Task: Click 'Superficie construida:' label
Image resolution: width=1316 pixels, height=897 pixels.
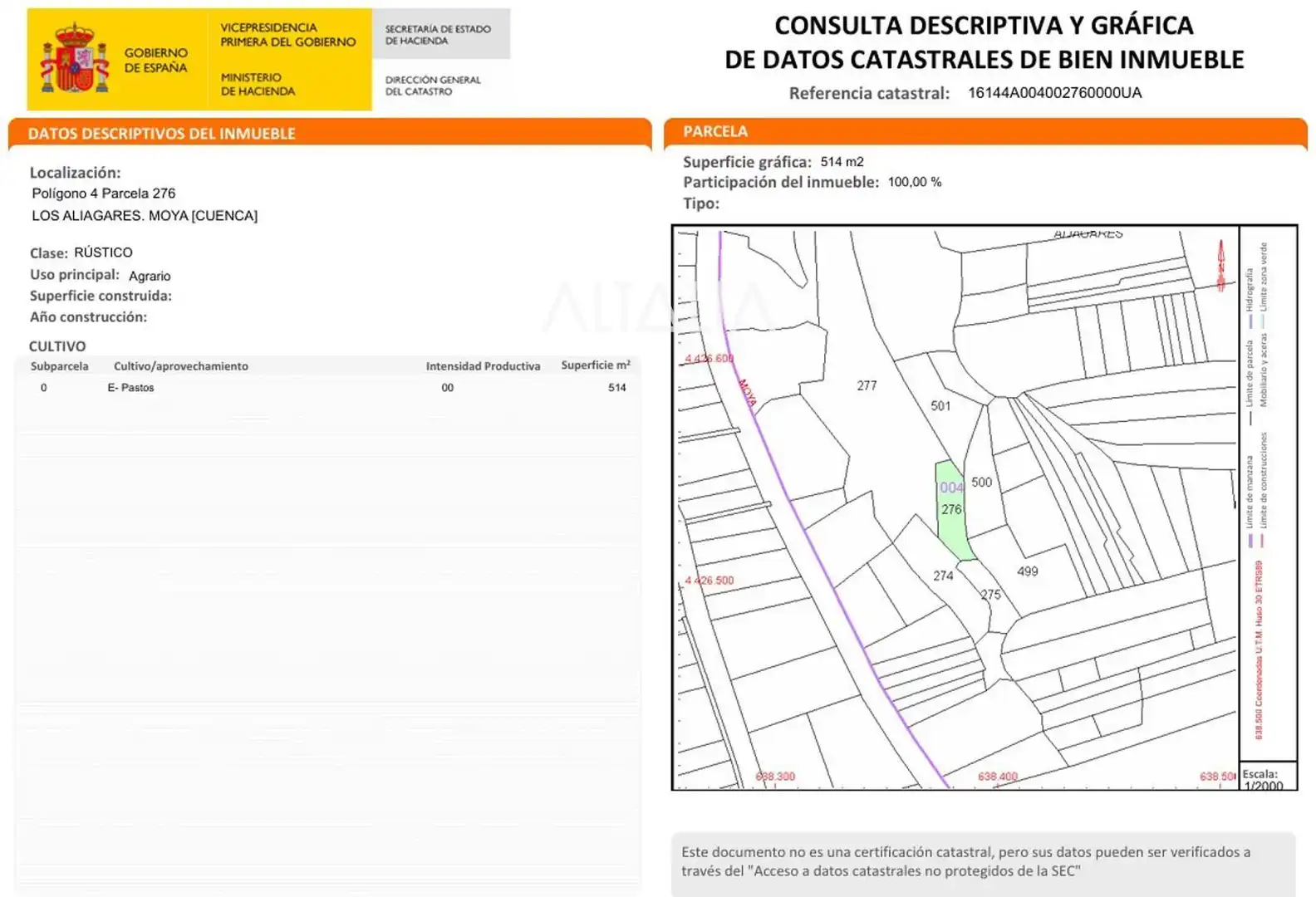Action: [x=101, y=296]
